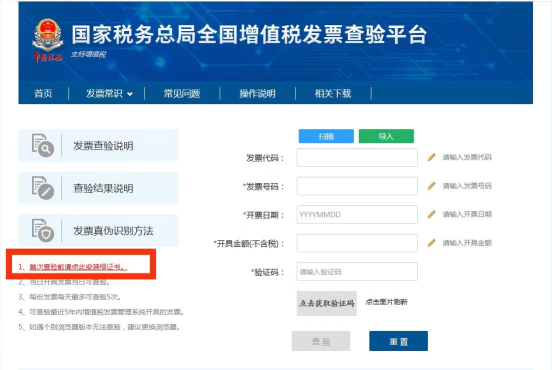Expand the 发票常识 dropdown arrow
The image size is (552, 370).
tap(130, 94)
